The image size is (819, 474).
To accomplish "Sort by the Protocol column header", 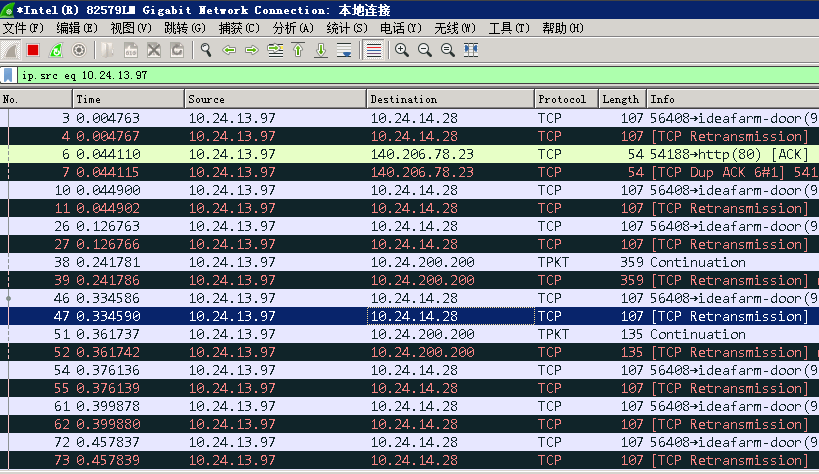I will [x=566, y=99].
